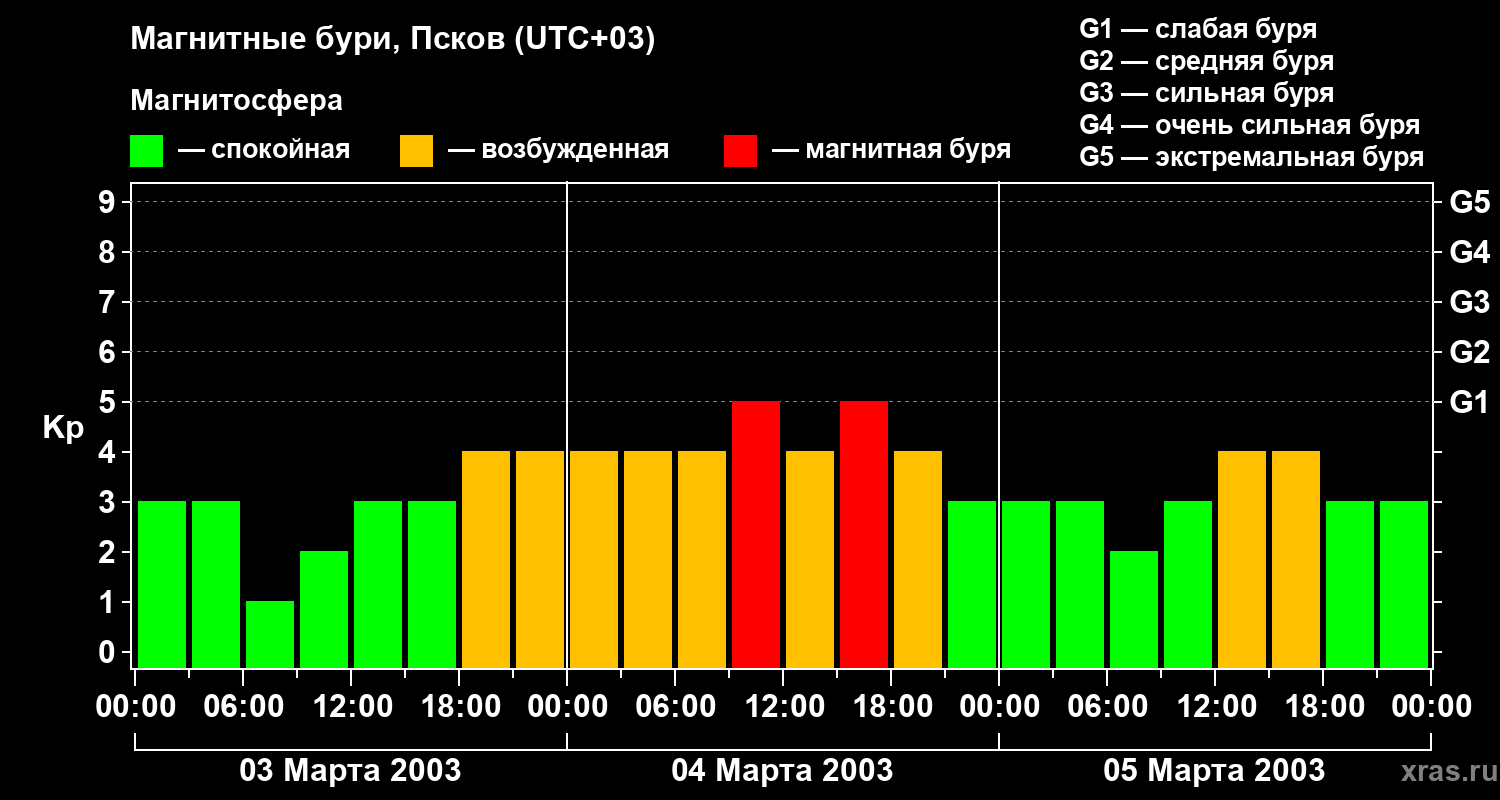Click the 'G4 — очень сильная буря' legend line
Image resolution: width=1500 pixels, height=800 pixels.
pos(1250,125)
